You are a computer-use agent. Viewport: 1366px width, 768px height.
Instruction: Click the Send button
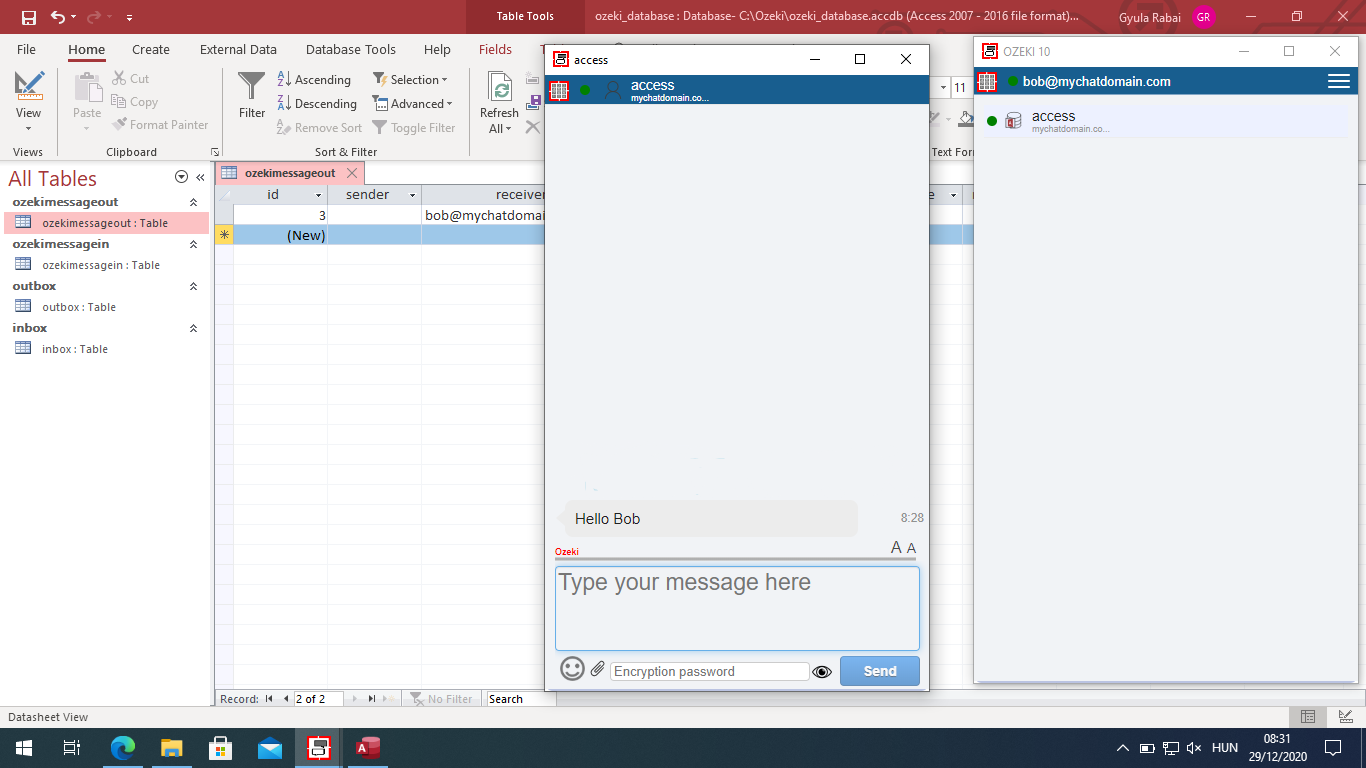click(880, 671)
